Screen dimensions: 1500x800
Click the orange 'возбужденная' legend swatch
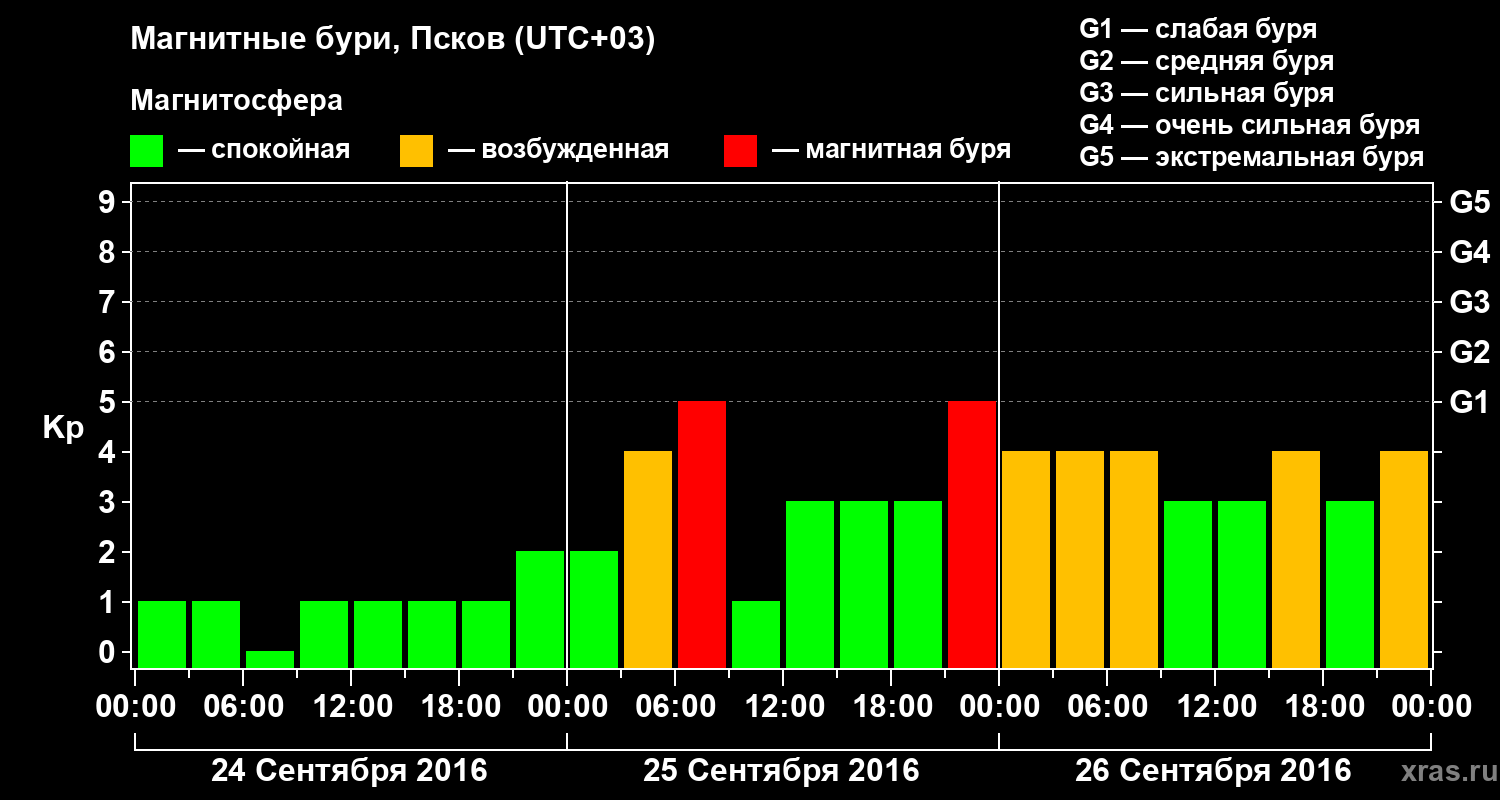pyautogui.click(x=416, y=151)
